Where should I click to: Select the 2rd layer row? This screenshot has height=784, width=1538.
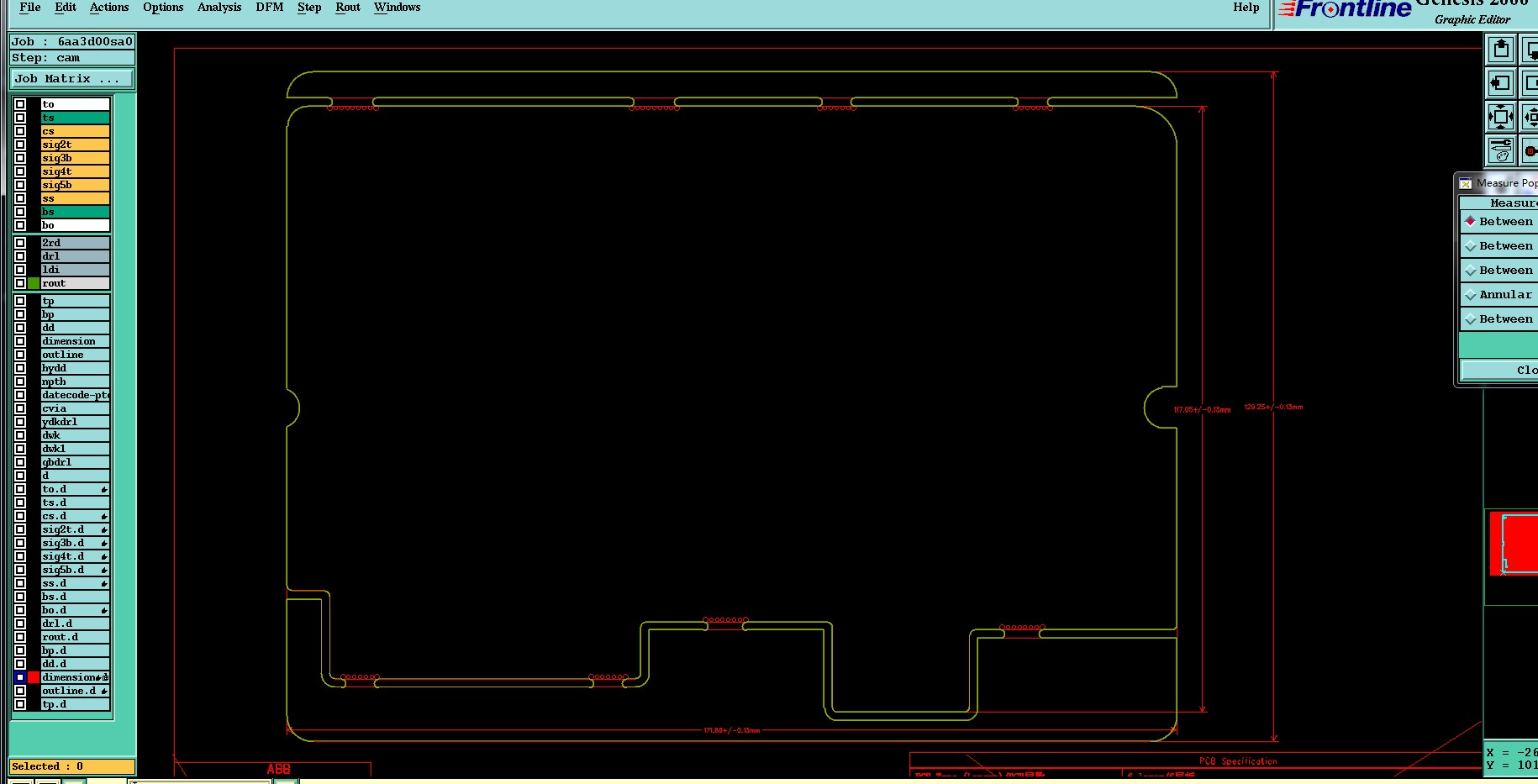pos(75,243)
